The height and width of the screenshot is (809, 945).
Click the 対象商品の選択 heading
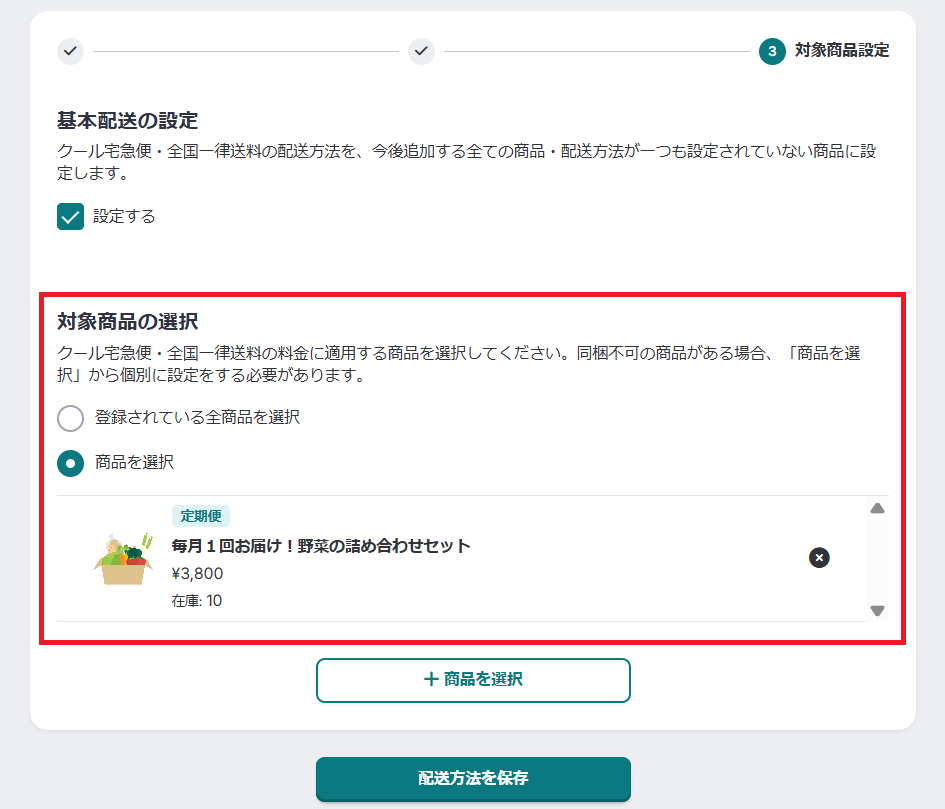pyautogui.click(x=127, y=322)
